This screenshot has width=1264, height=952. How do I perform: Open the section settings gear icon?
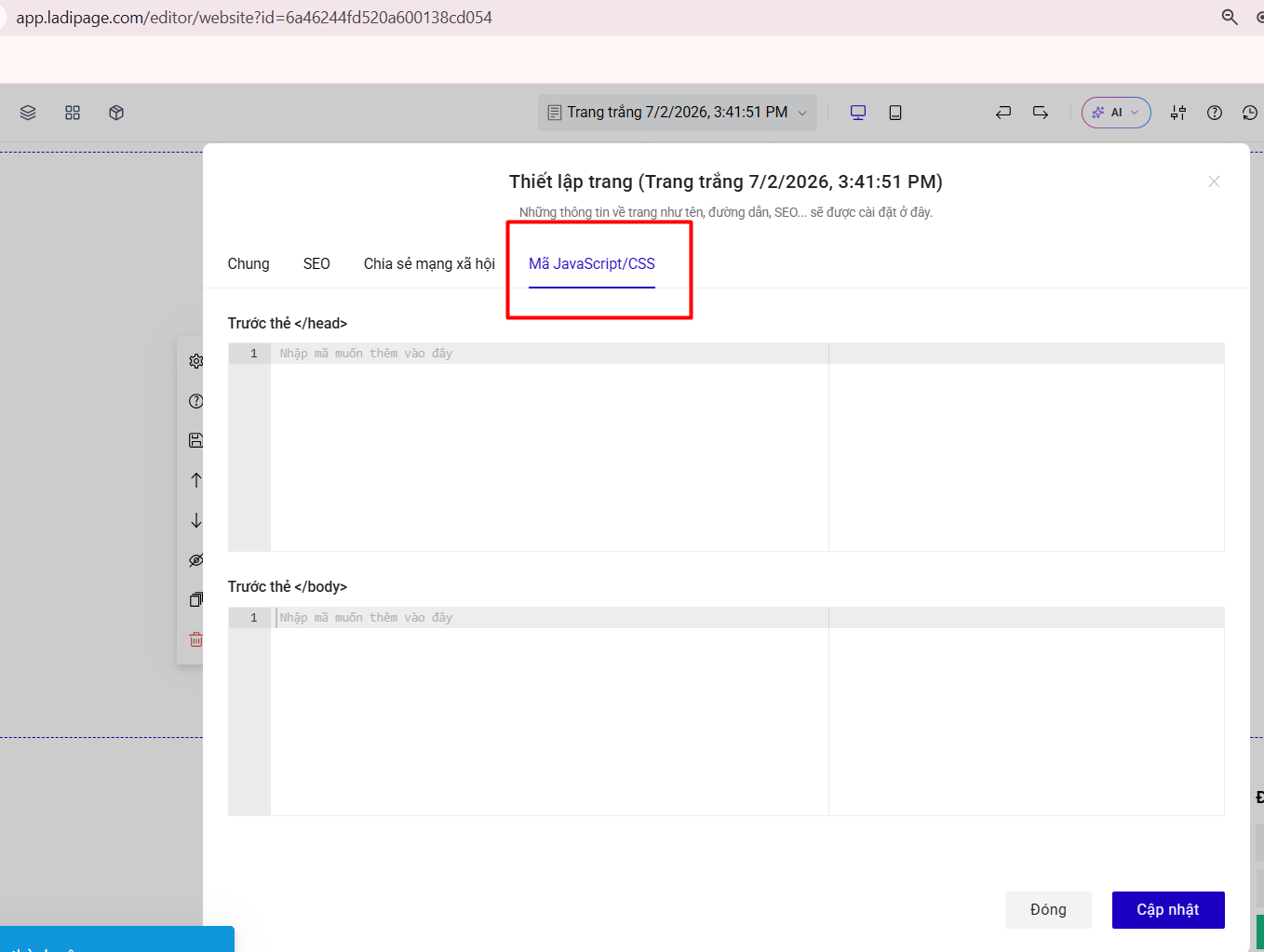195,361
